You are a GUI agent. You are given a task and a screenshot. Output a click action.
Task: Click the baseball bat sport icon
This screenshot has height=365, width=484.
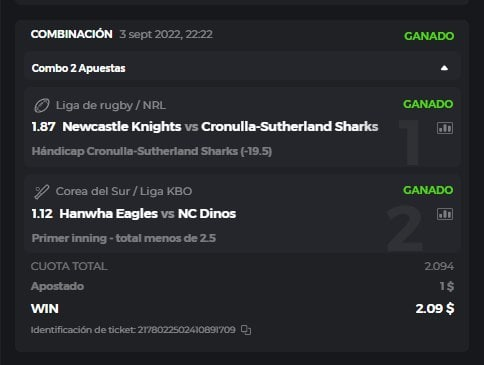point(42,192)
